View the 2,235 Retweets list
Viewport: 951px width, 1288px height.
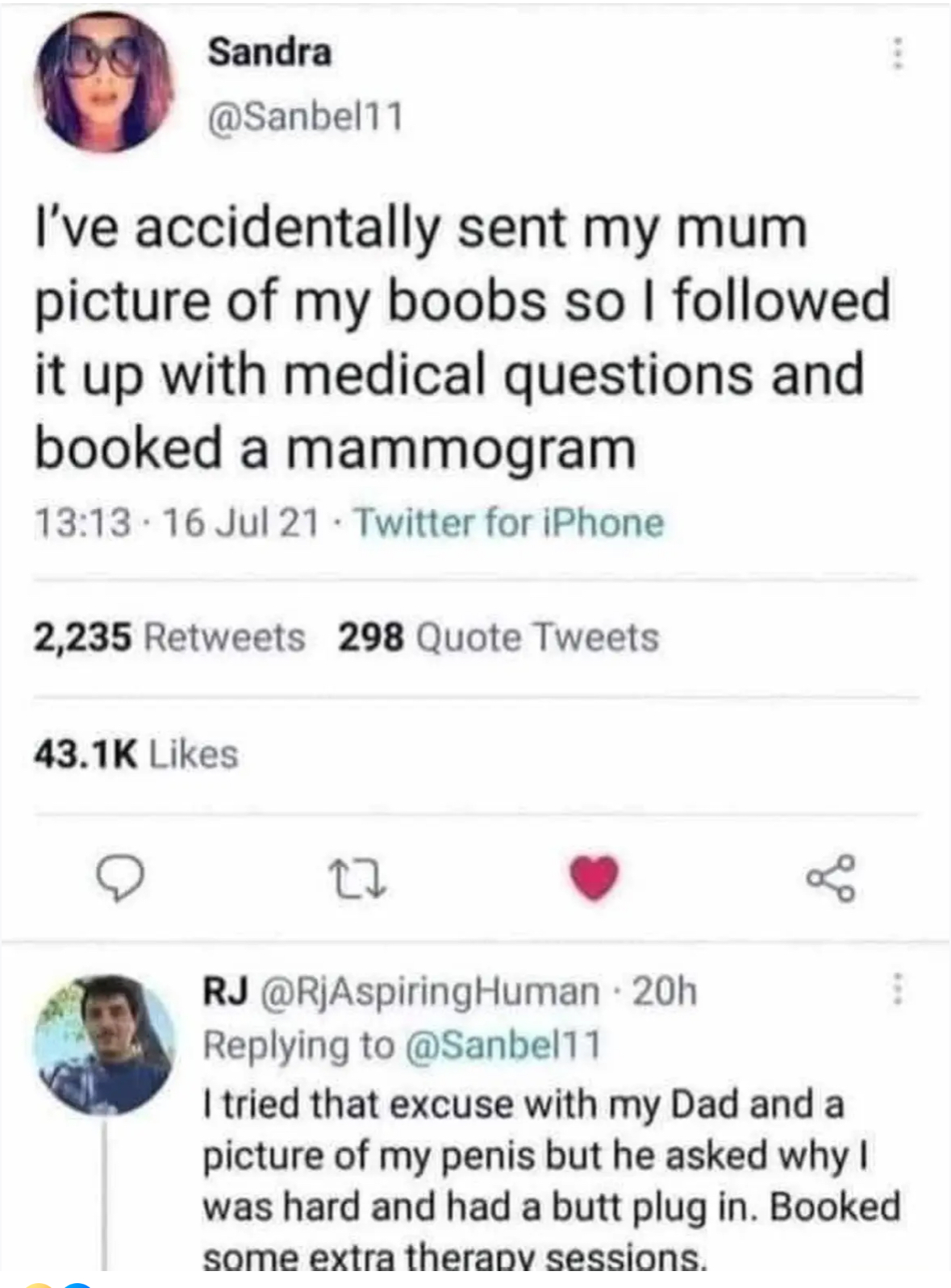[169, 637]
